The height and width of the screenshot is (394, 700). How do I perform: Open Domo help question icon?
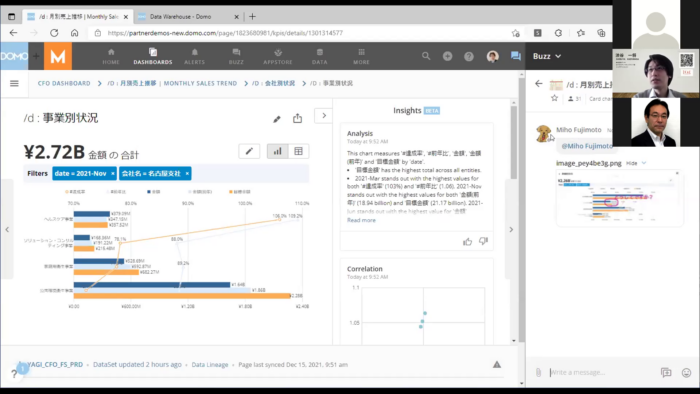[x=469, y=56]
